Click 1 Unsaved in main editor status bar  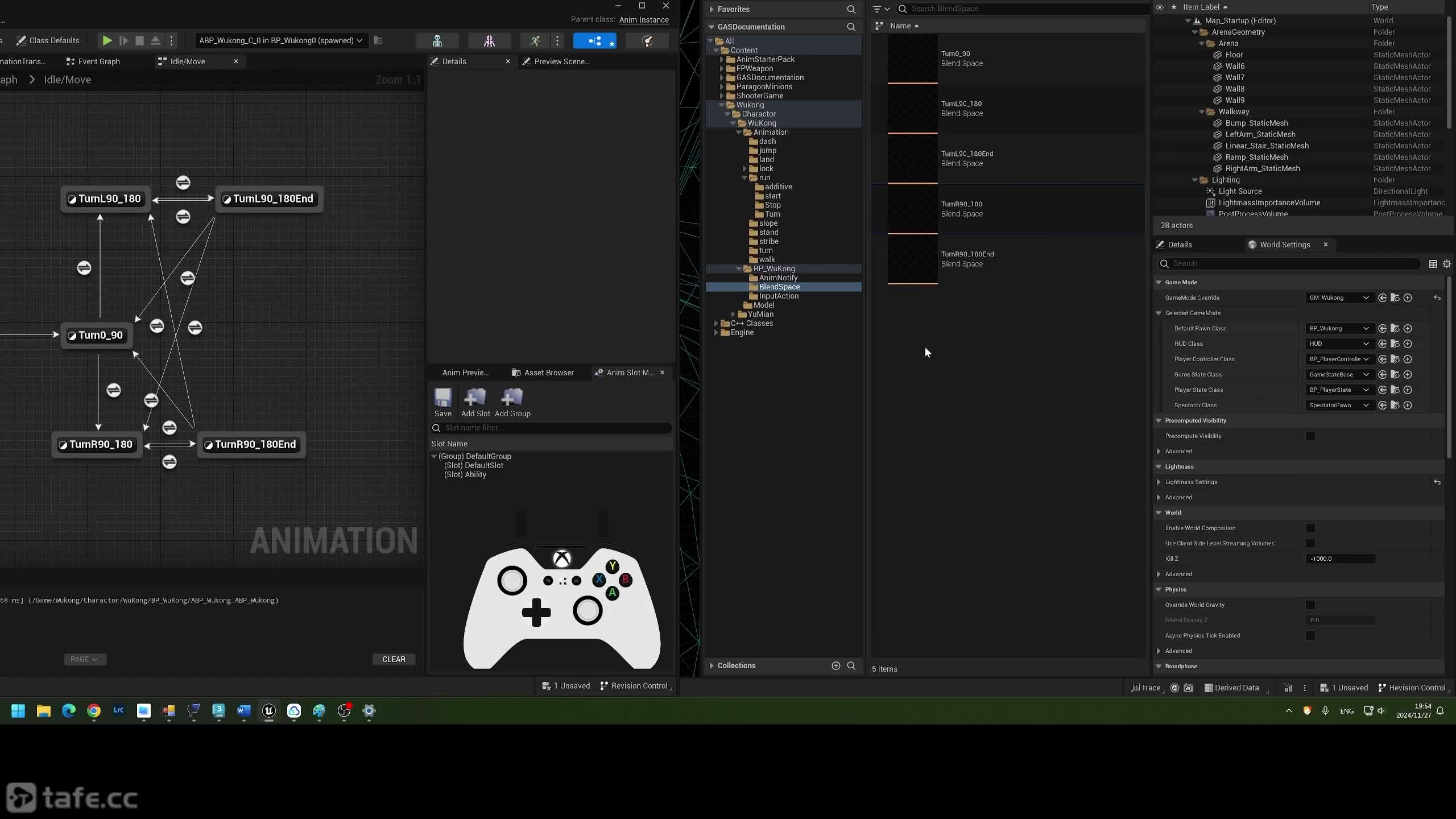(1344, 688)
